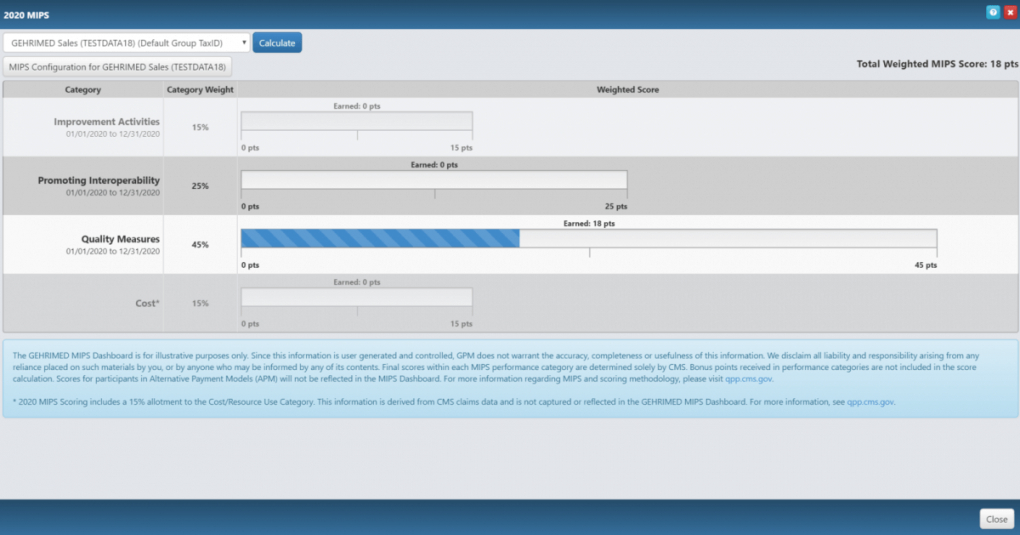The height and width of the screenshot is (535, 1020).
Task: Click the 45 pts scale label
Action: pos(926,265)
